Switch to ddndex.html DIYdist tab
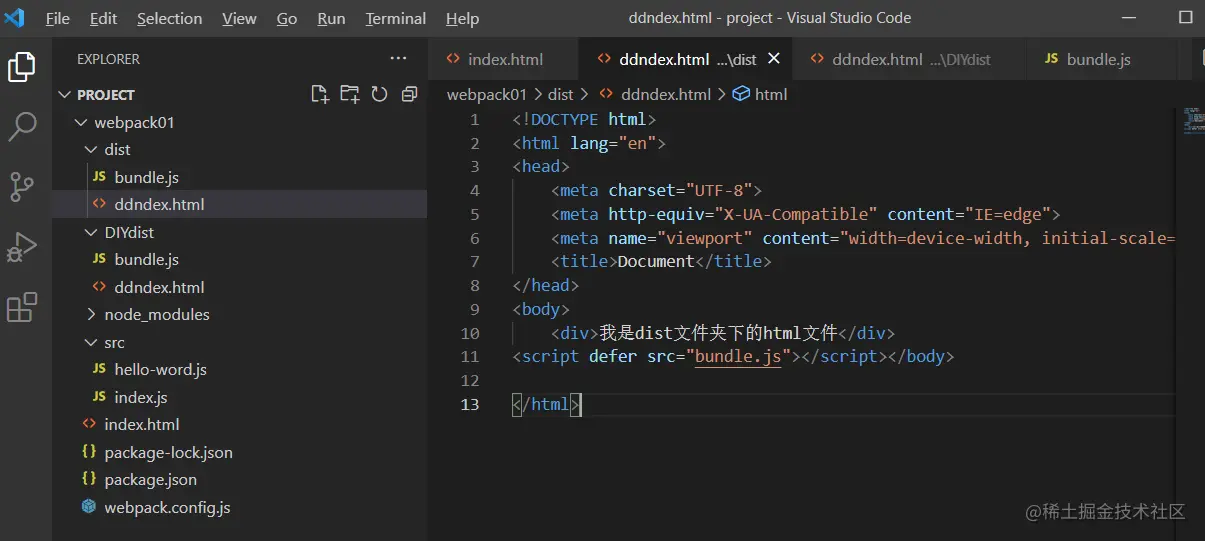This screenshot has width=1205, height=541. pyautogui.click(x=910, y=59)
